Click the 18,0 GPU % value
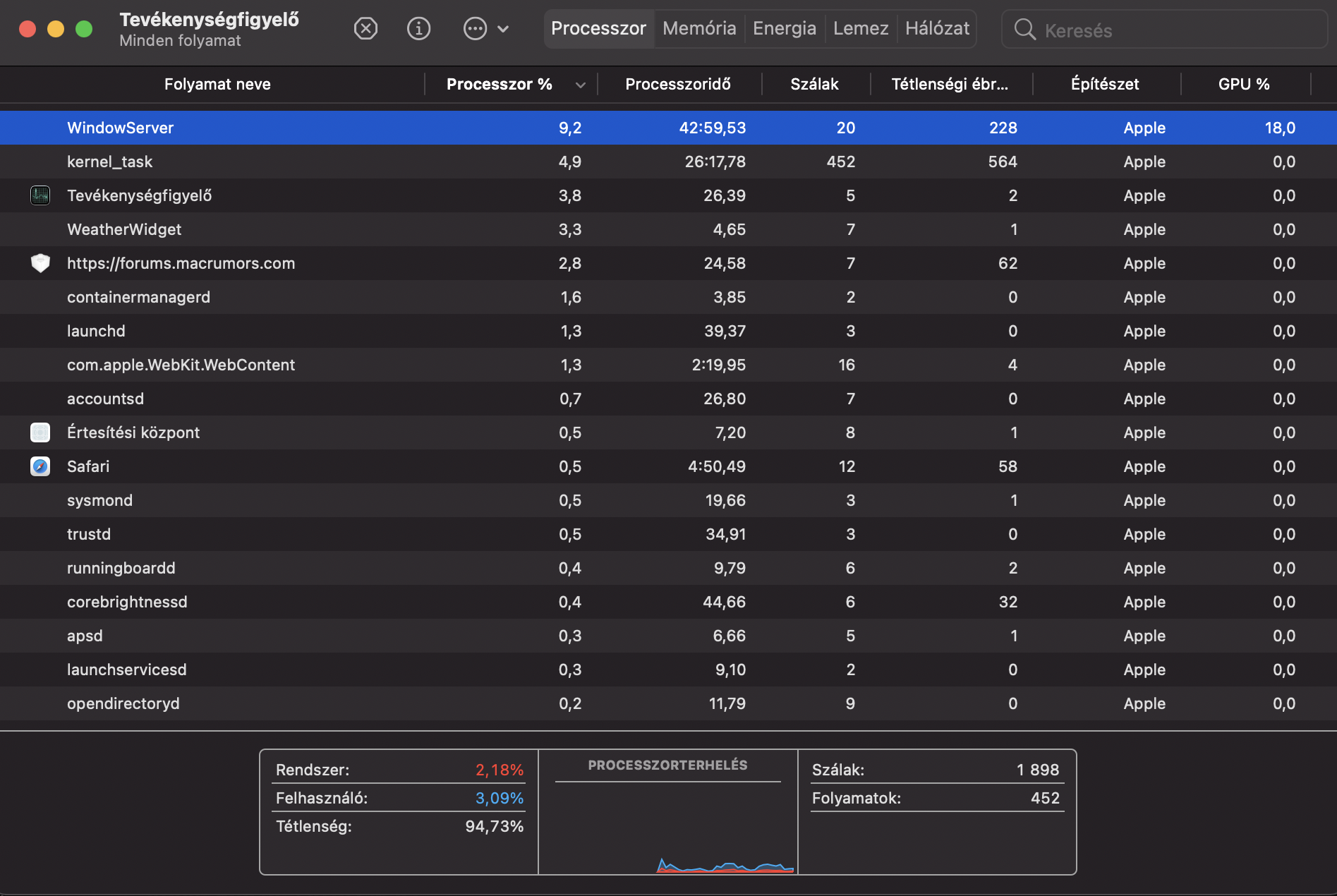The image size is (1337, 896). [1280, 128]
